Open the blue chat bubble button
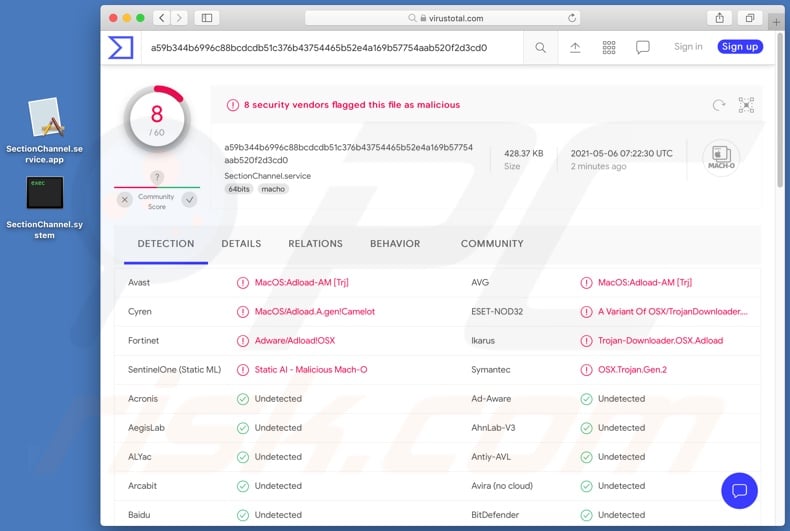 click(x=739, y=490)
